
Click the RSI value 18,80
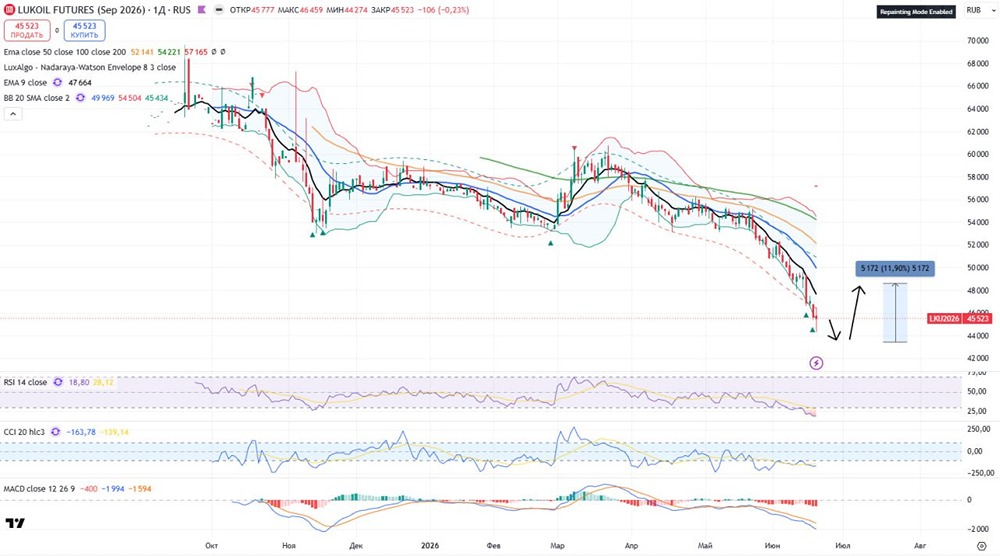[79, 382]
